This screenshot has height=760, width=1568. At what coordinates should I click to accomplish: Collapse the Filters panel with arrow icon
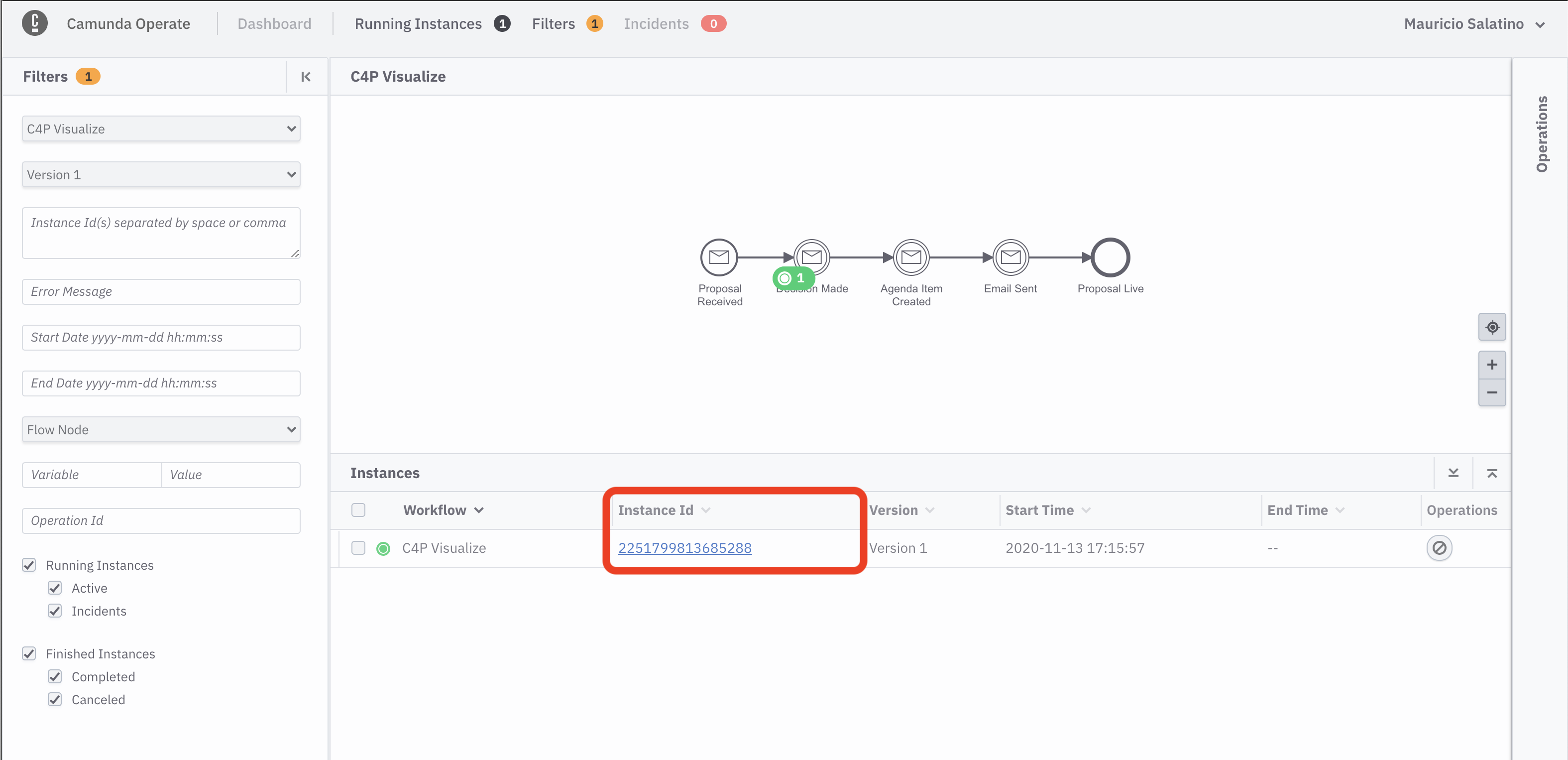[306, 77]
